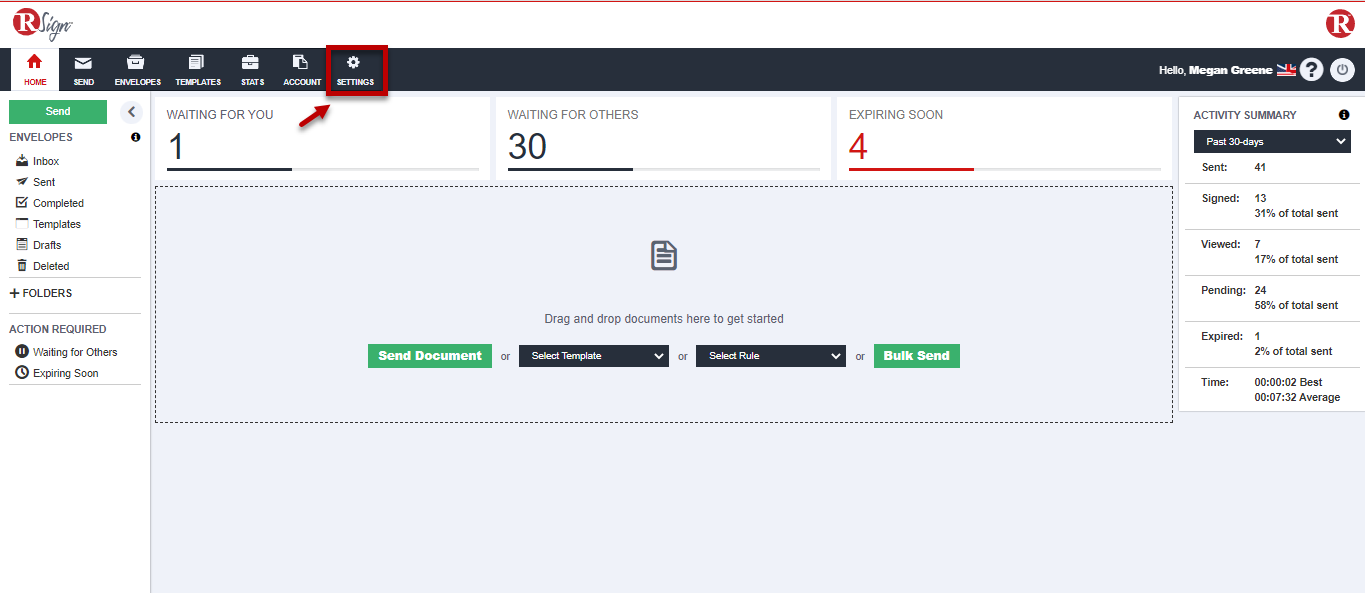Click the Activity Summary info icon
Viewport: 1365px width, 593px height.
point(1344,115)
